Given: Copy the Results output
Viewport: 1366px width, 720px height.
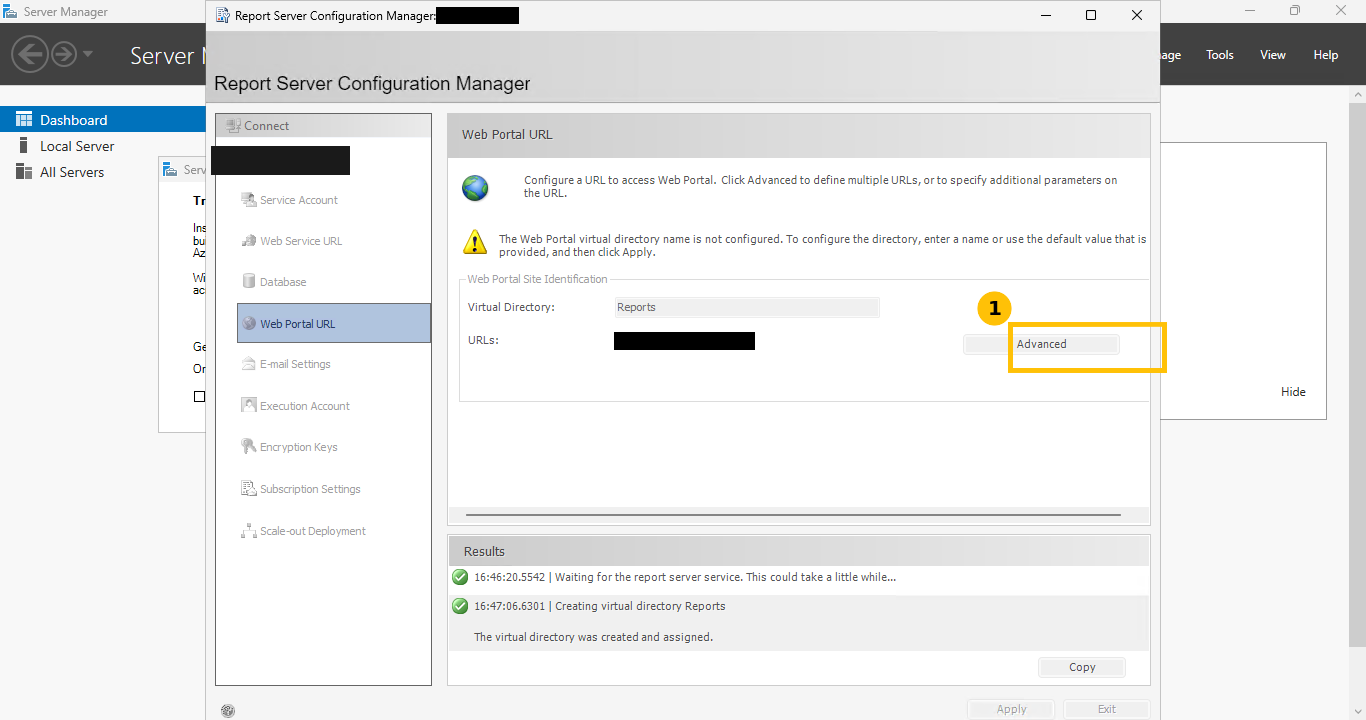Looking at the screenshot, I should (1082, 667).
